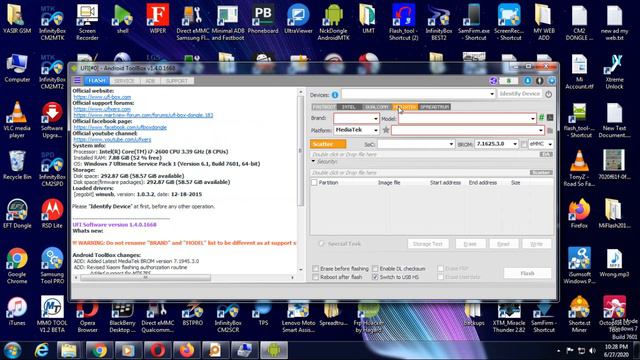Toggle checkbox beside eMMC dropdown
Image resolution: width=640 pixels, height=360 pixels.
(x=524, y=144)
